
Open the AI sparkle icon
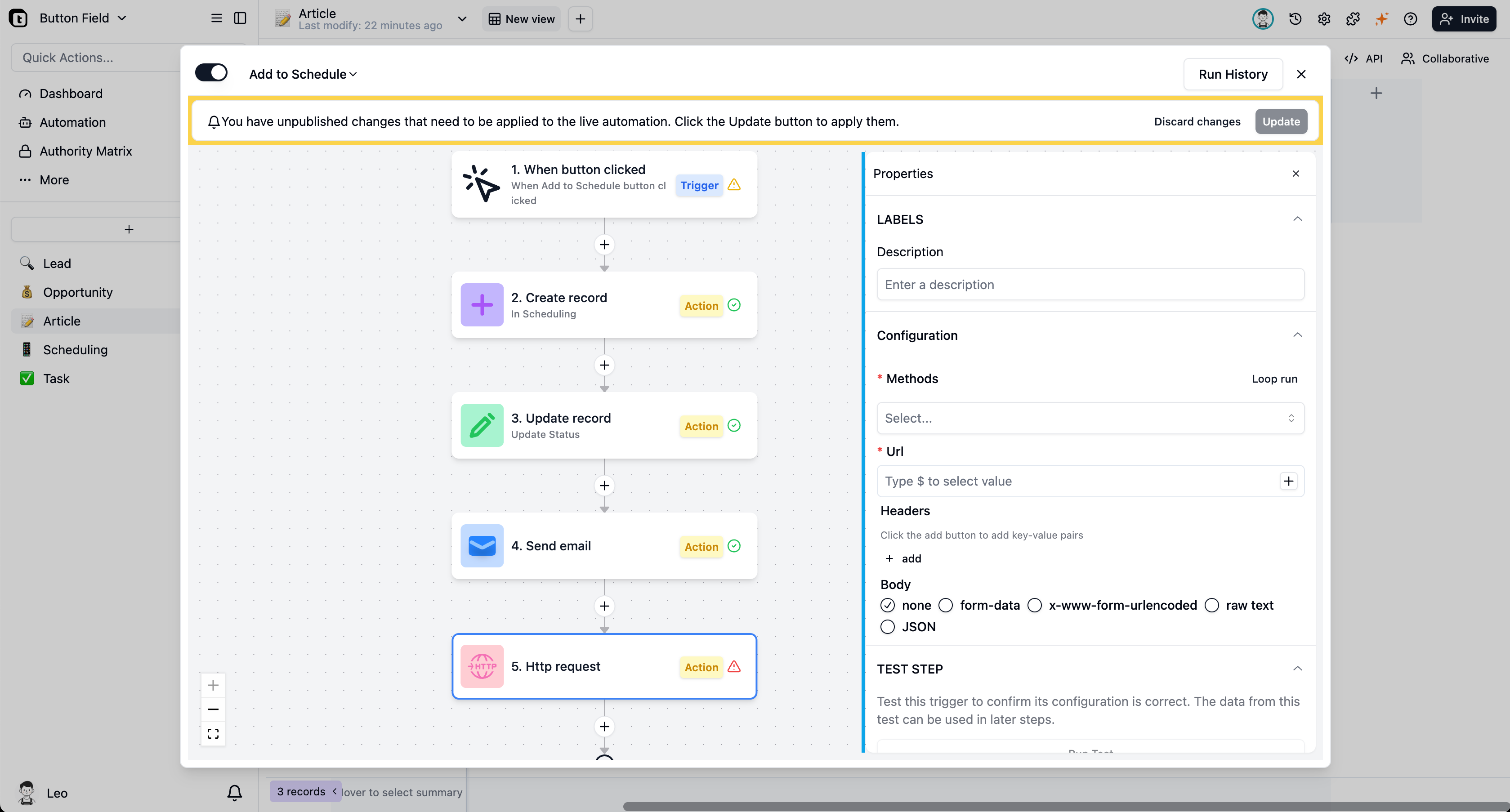coord(1381,19)
